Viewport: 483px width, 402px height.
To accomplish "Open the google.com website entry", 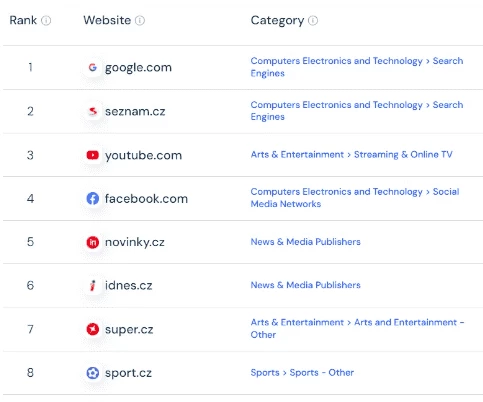I will 138,68.
